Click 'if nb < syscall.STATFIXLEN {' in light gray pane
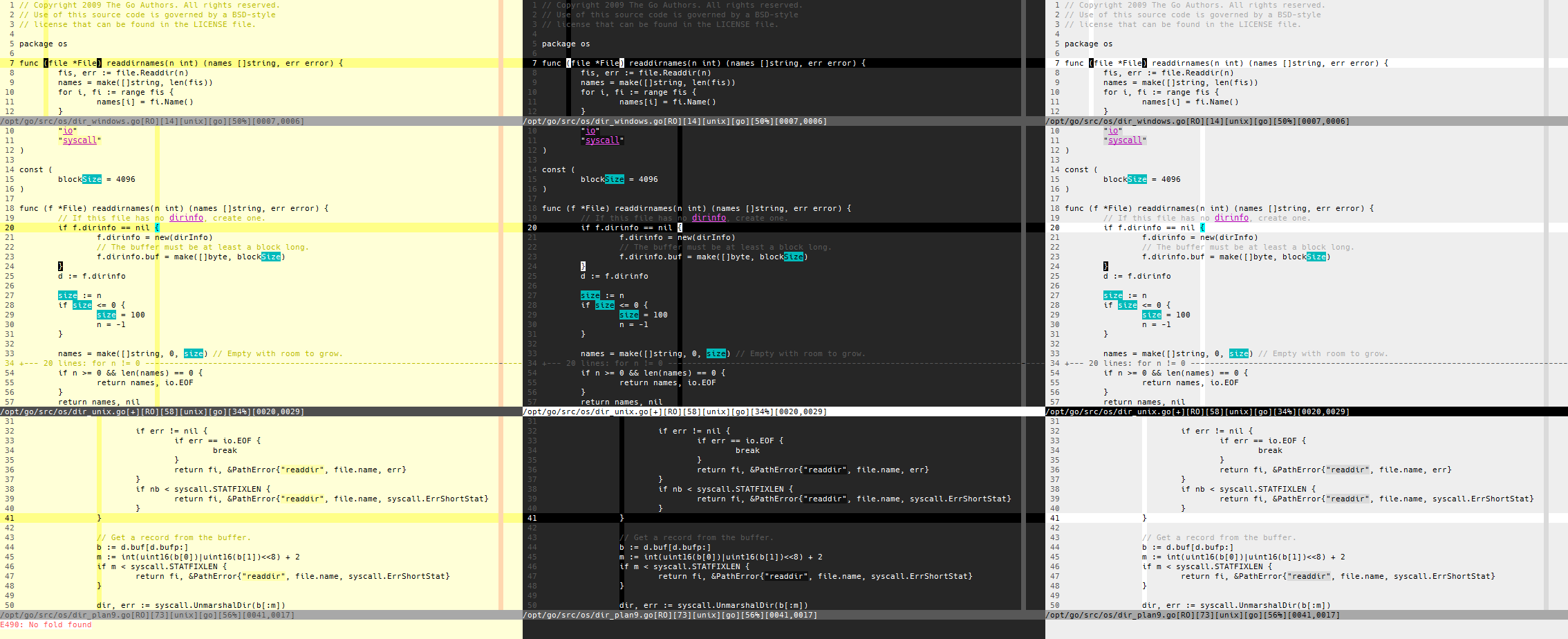Viewport: 1568px width, 639px height. 1249,489
